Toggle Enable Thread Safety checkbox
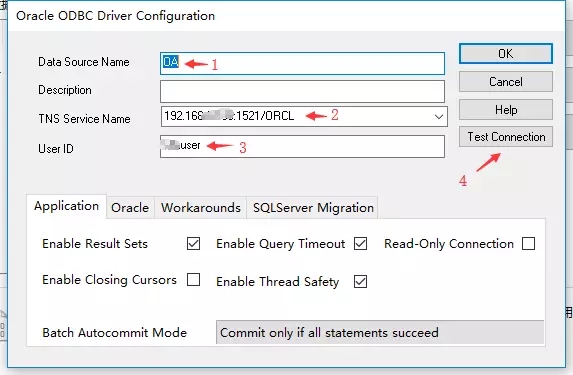Viewport: 573px width, 375px height. pyautogui.click(x=360, y=281)
